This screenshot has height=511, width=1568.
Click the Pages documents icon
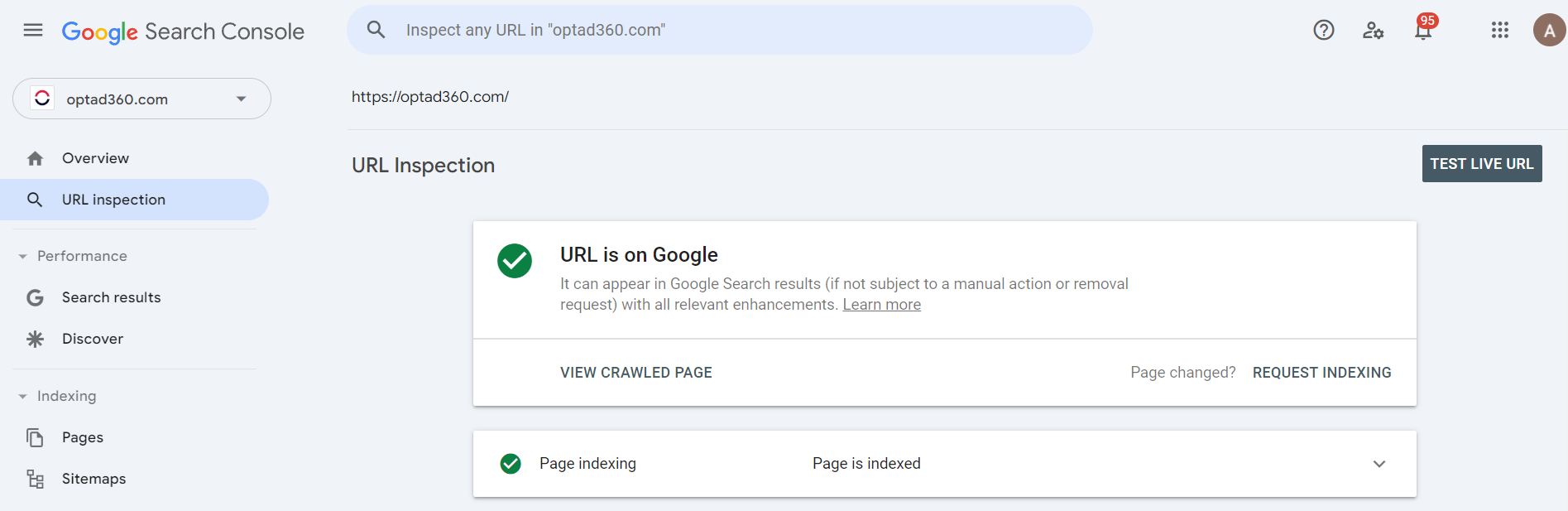coord(35,437)
